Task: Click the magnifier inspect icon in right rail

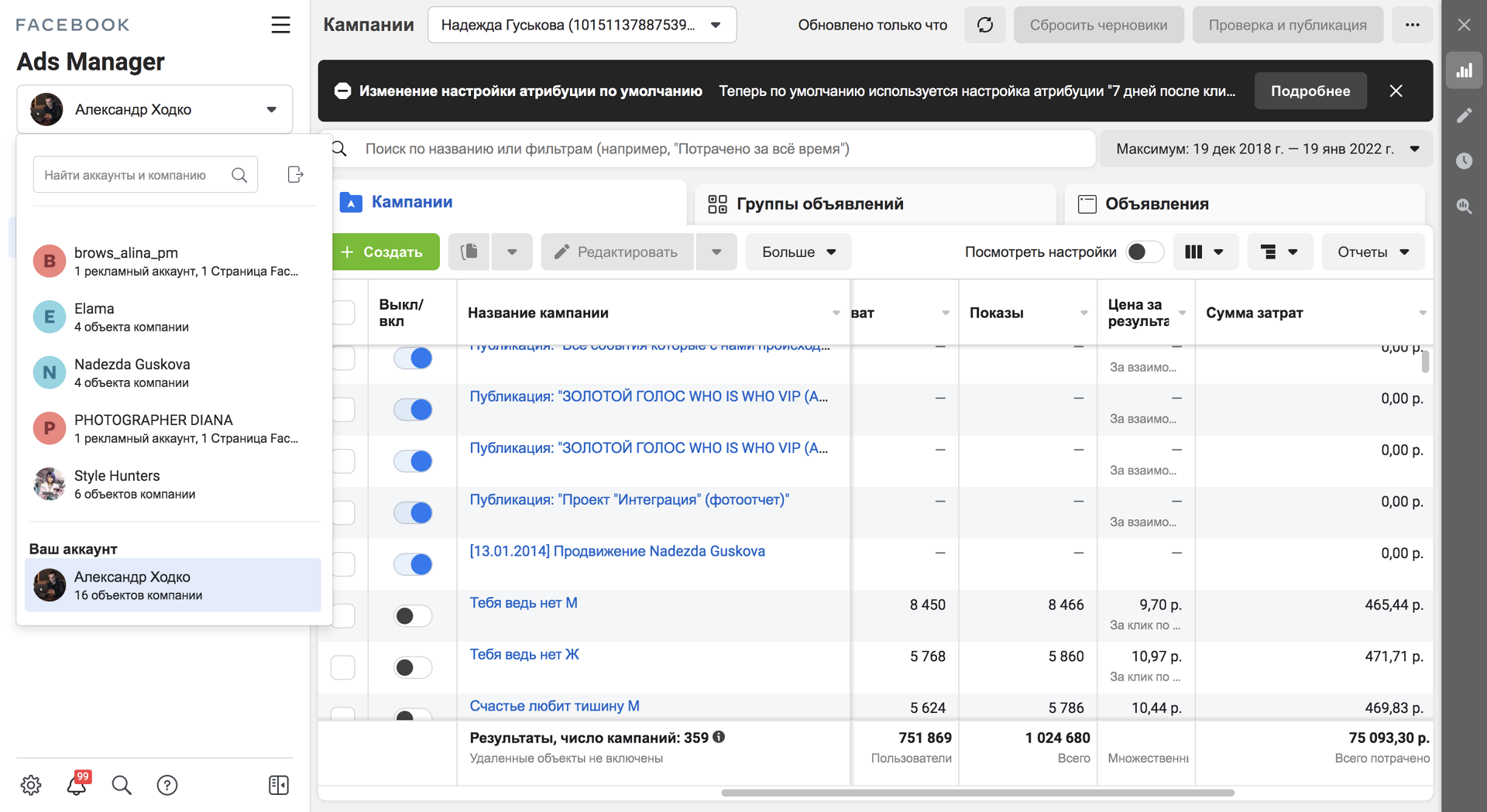Action: pos(1464,206)
